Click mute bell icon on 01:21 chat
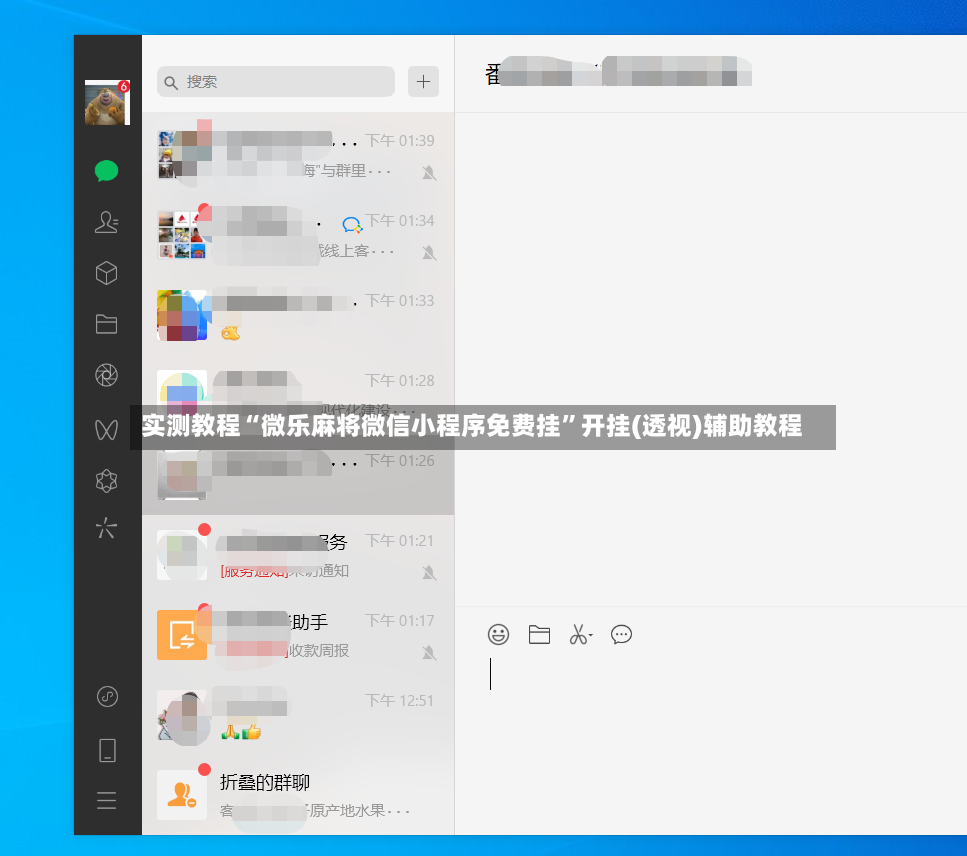Image resolution: width=967 pixels, height=856 pixels. [429, 573]
